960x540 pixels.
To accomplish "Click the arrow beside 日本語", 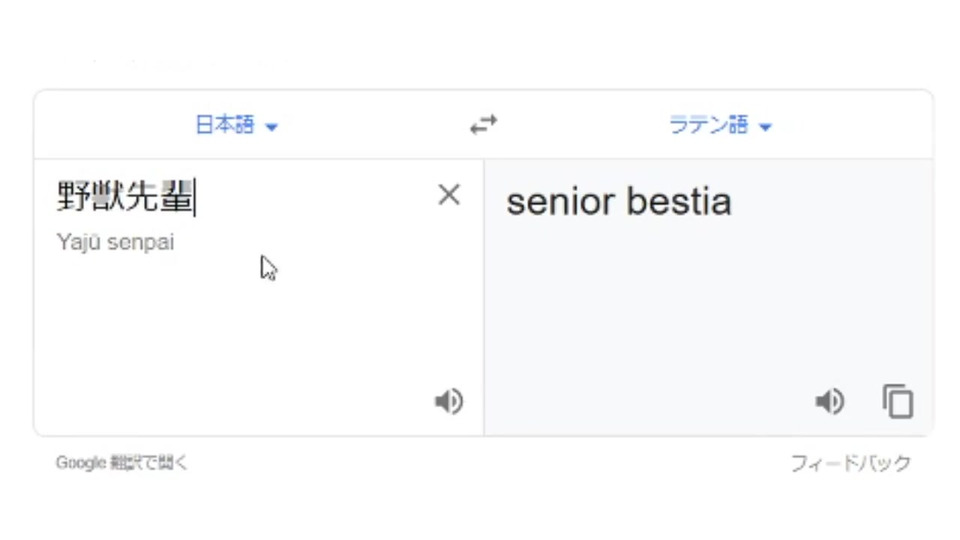I will click(271, 127).
